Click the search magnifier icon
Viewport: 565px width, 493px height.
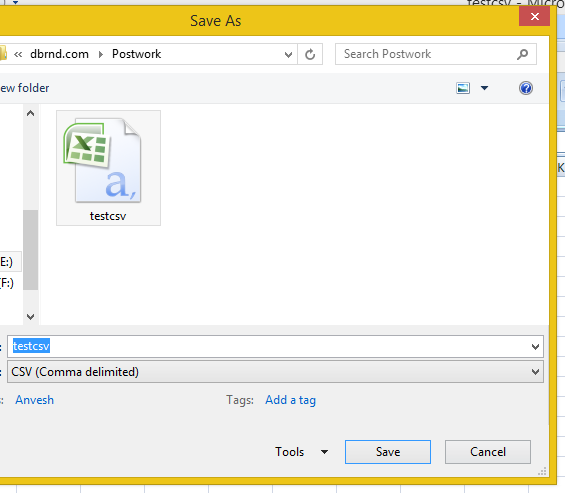click(522, 54)
